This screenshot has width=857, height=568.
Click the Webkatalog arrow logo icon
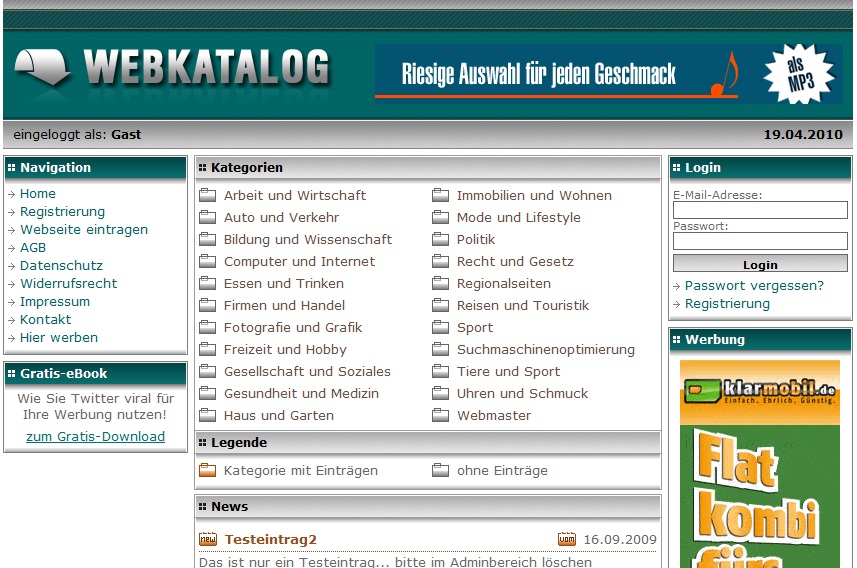tap(43, 68)
